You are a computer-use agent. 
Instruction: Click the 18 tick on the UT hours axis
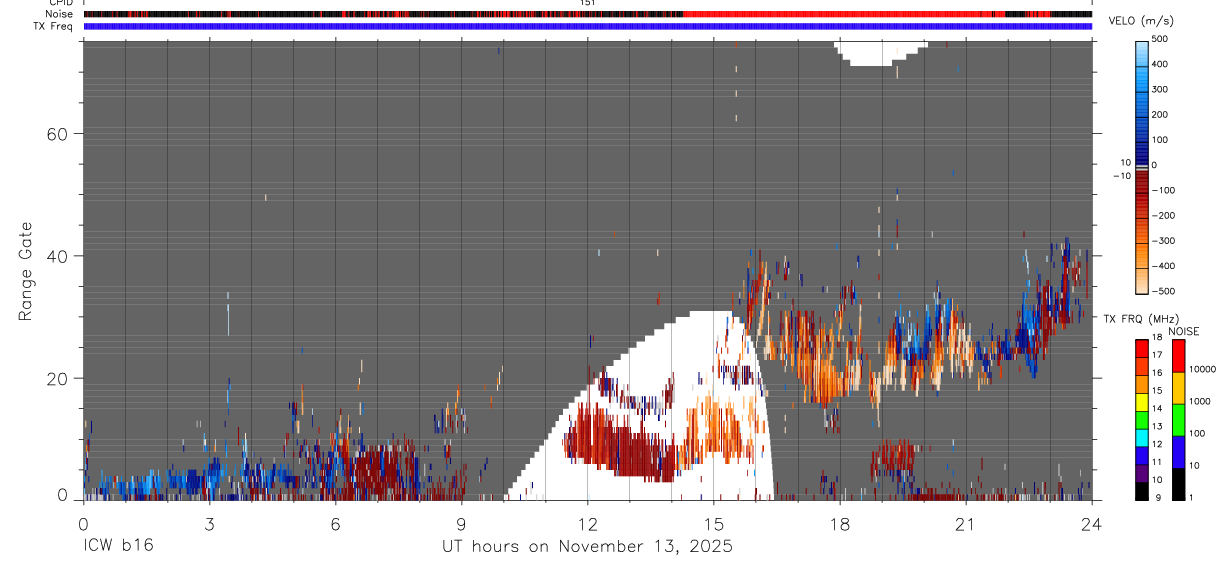point(839,523)
